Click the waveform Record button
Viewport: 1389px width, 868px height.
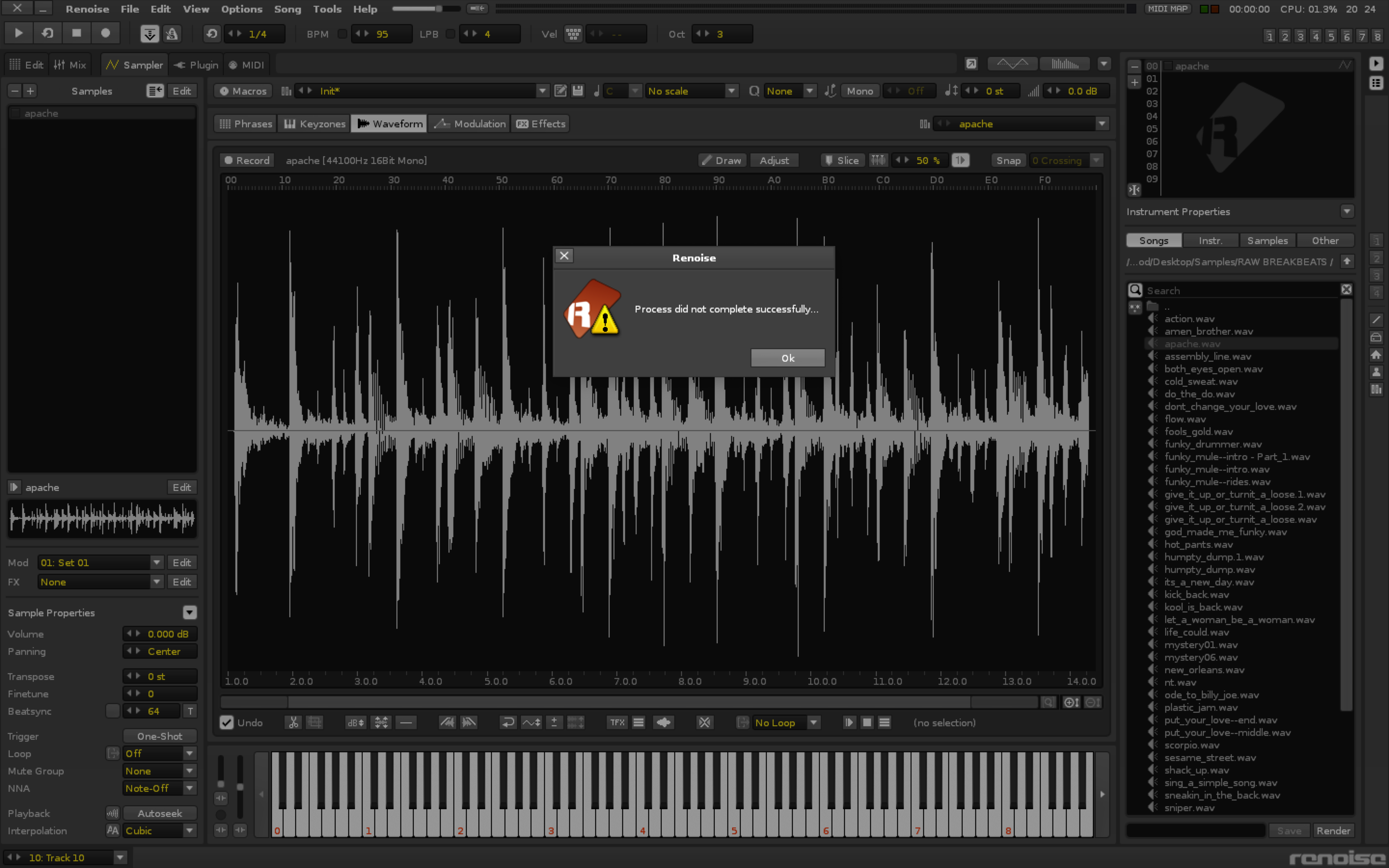pyautogui.click(x=247, y=160)
